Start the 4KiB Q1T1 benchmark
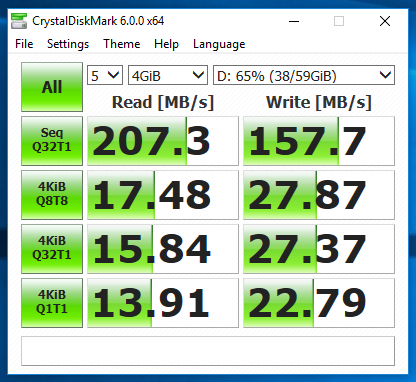 click(x=52, y=303)
